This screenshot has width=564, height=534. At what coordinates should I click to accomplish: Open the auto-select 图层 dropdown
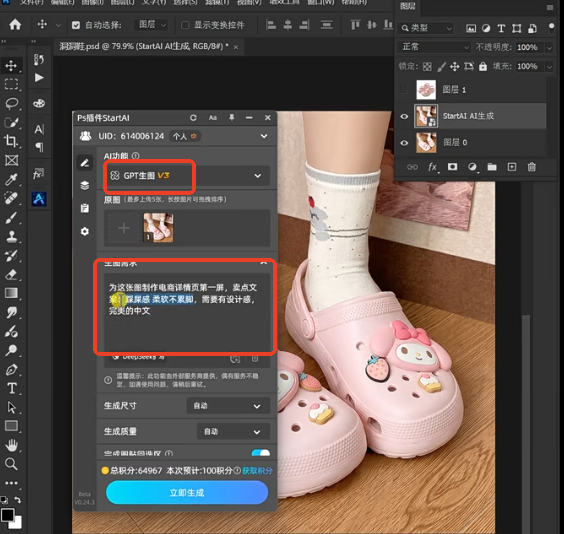click(x=151, y=25)
